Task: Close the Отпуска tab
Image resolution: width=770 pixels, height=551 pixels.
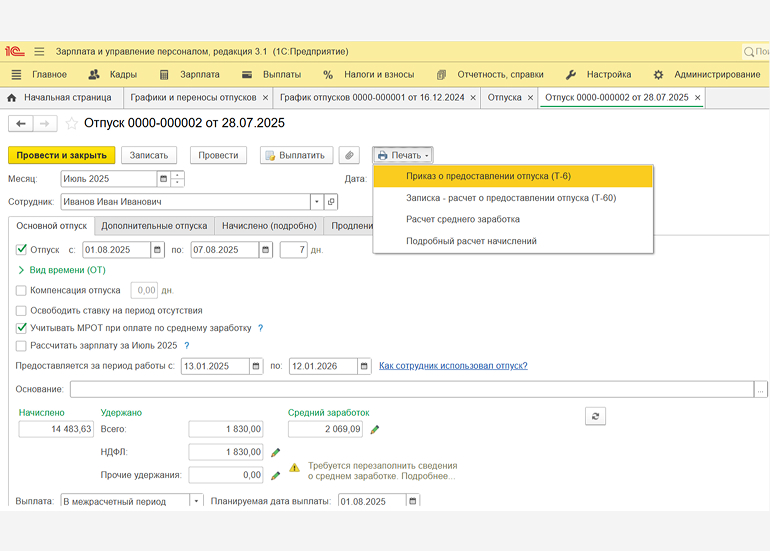Action: [x=530, y=98]
